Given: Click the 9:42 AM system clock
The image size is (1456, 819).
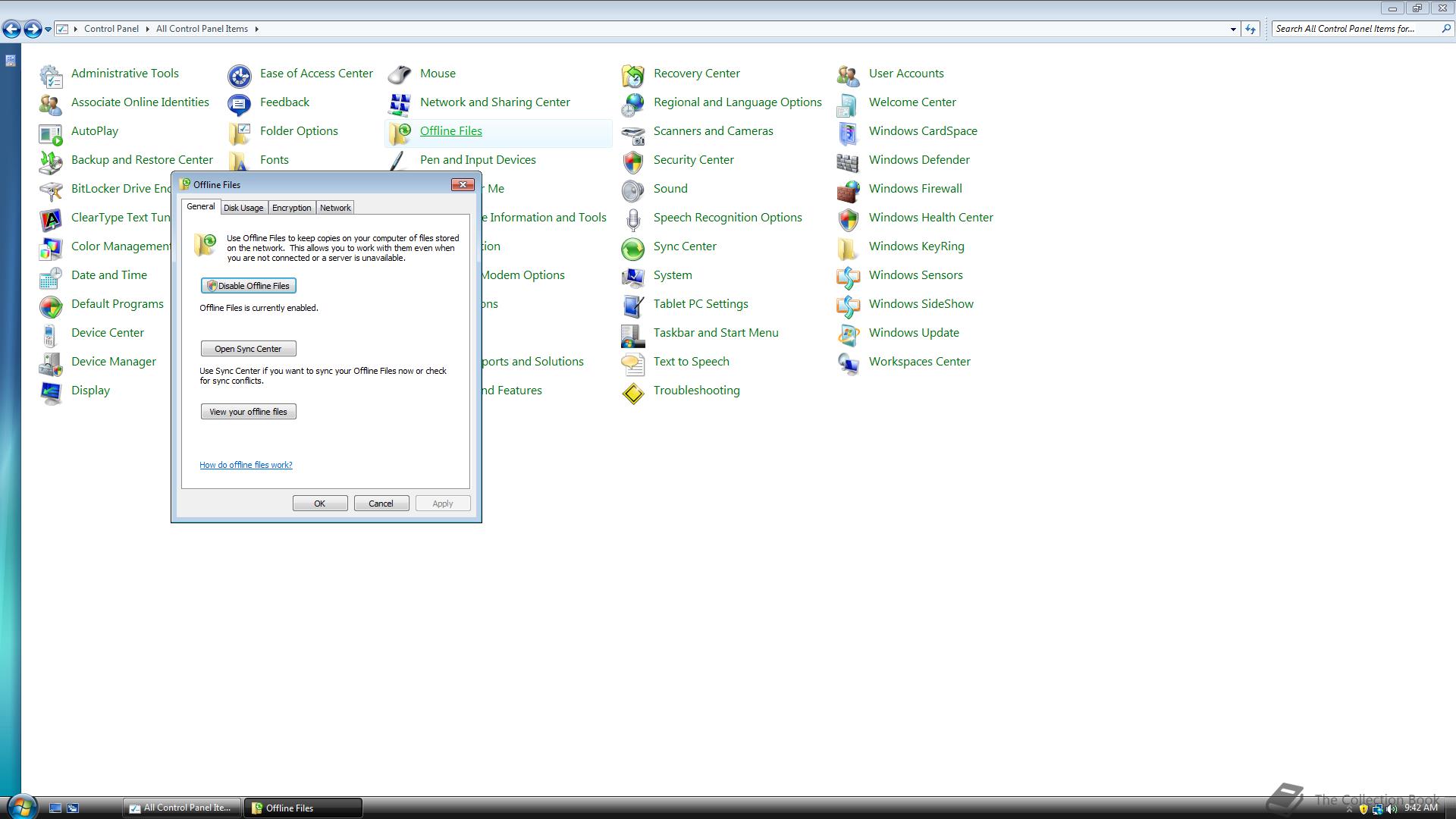Looking at the screenshot, I should 1420,808.
